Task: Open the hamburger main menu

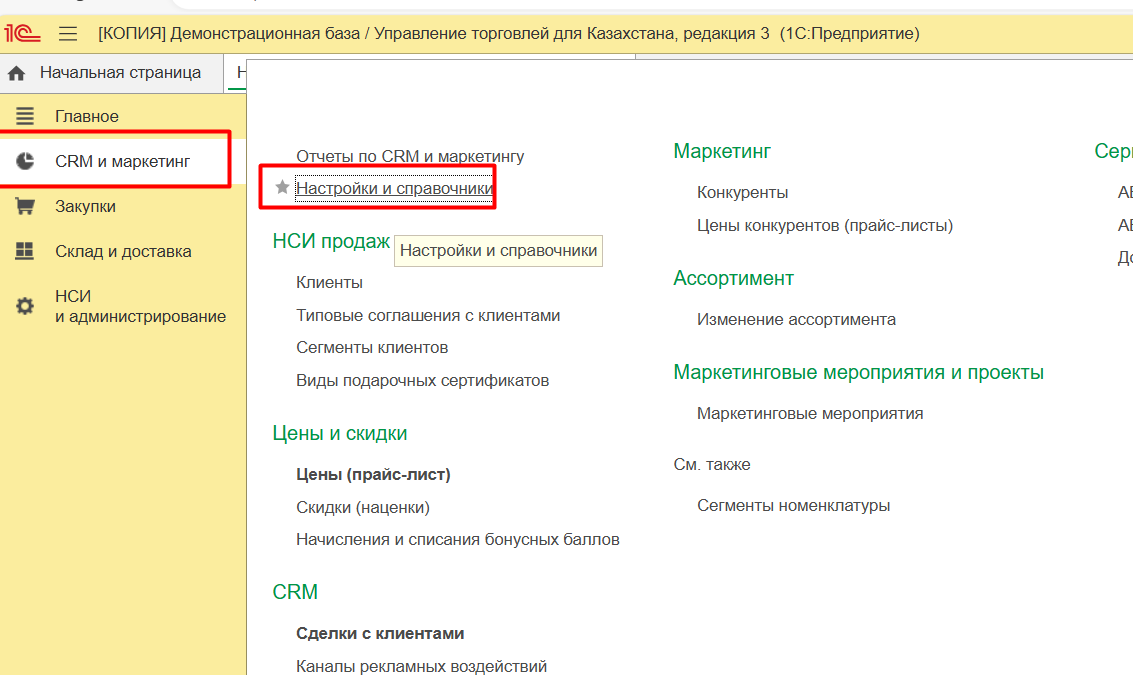Action: pos(68,34)
